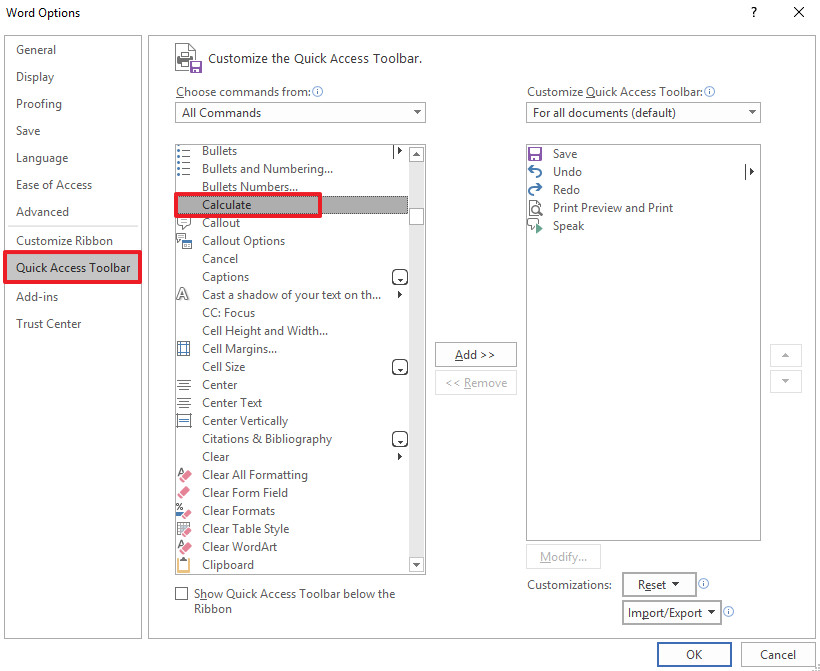This screenshot has width=820, height=671.
Task: Click the << Remove button
Action: (475, 383)
